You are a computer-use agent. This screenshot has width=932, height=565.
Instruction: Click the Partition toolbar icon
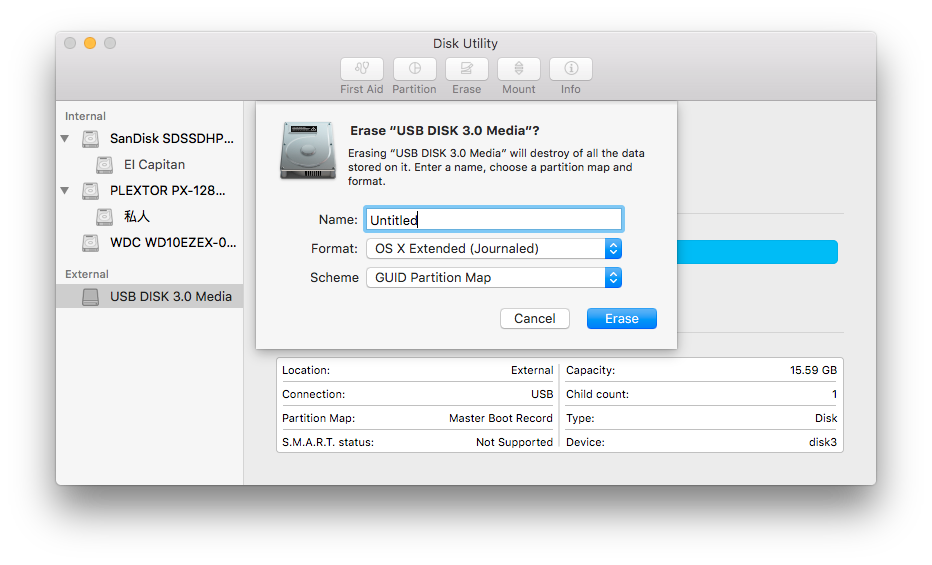pyautogui.click(x=414, y=69)
